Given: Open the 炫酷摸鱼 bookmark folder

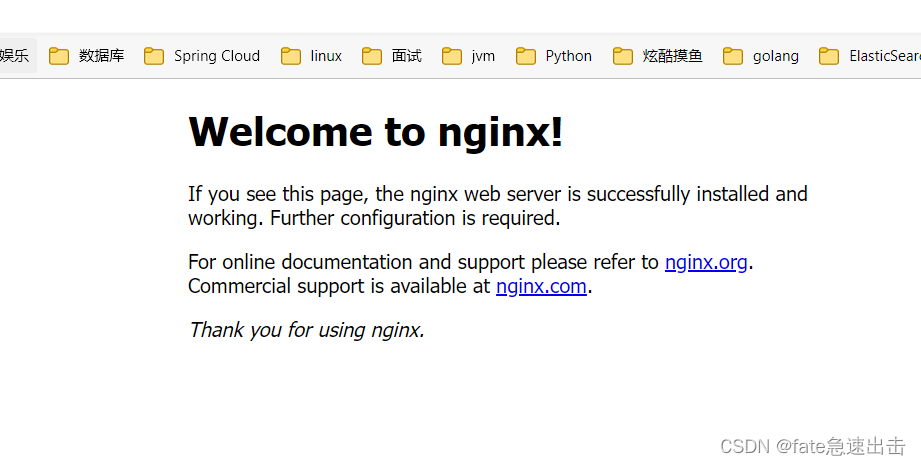Looking at the screenshot, I should point(658,56).
